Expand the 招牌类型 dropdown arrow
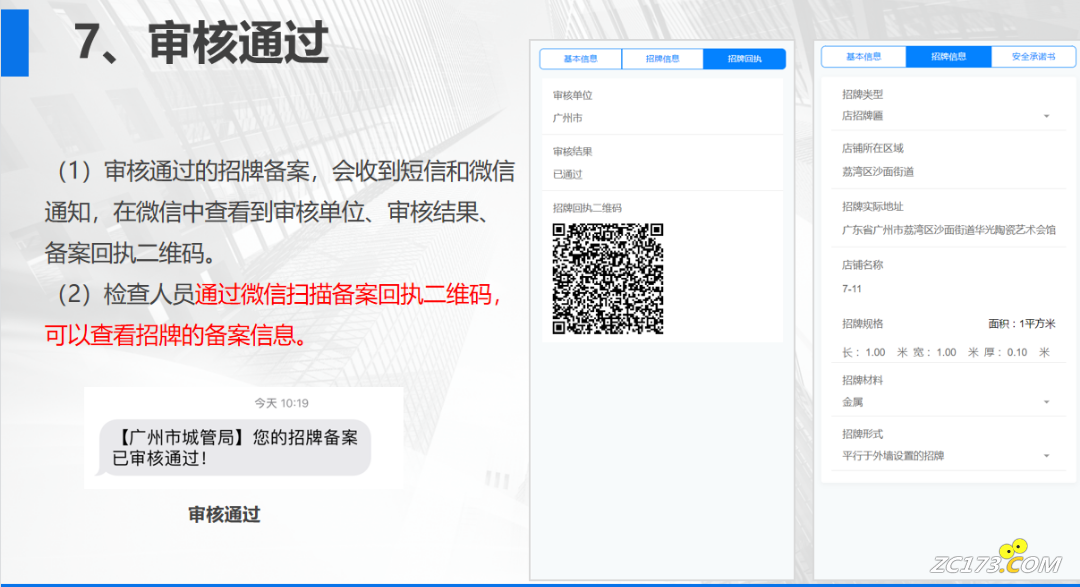1080x587 pixels. (1046, 116)
